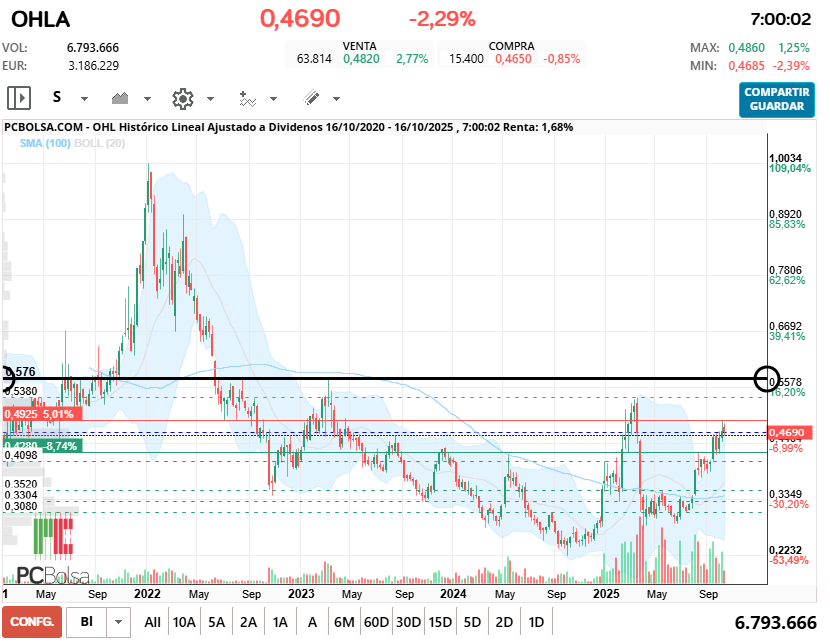The height and width of the screenshot is (643, 830).
Task: Click the SMA (100) indicator label
Action: click(x=45, y=143)
